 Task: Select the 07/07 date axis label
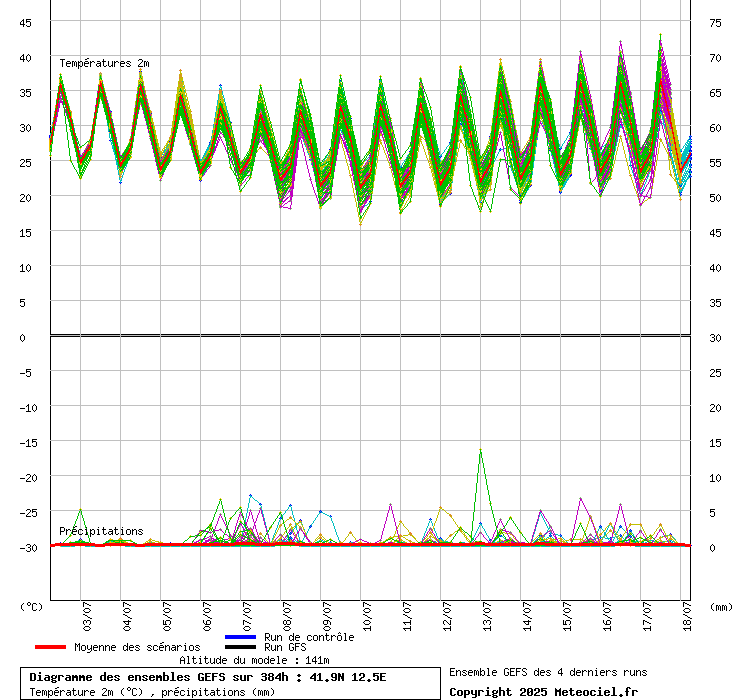(247, 616)
